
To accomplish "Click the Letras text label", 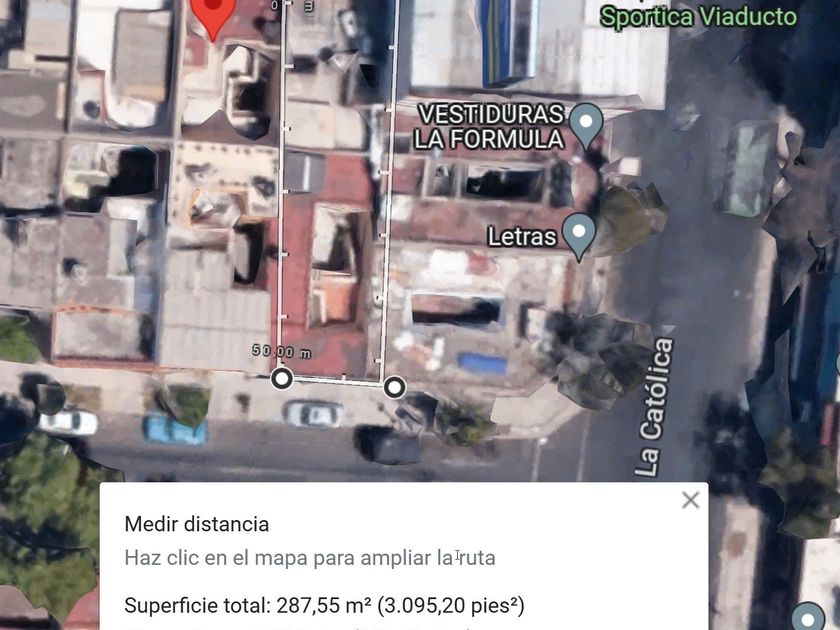I will (x=522, y=237).
